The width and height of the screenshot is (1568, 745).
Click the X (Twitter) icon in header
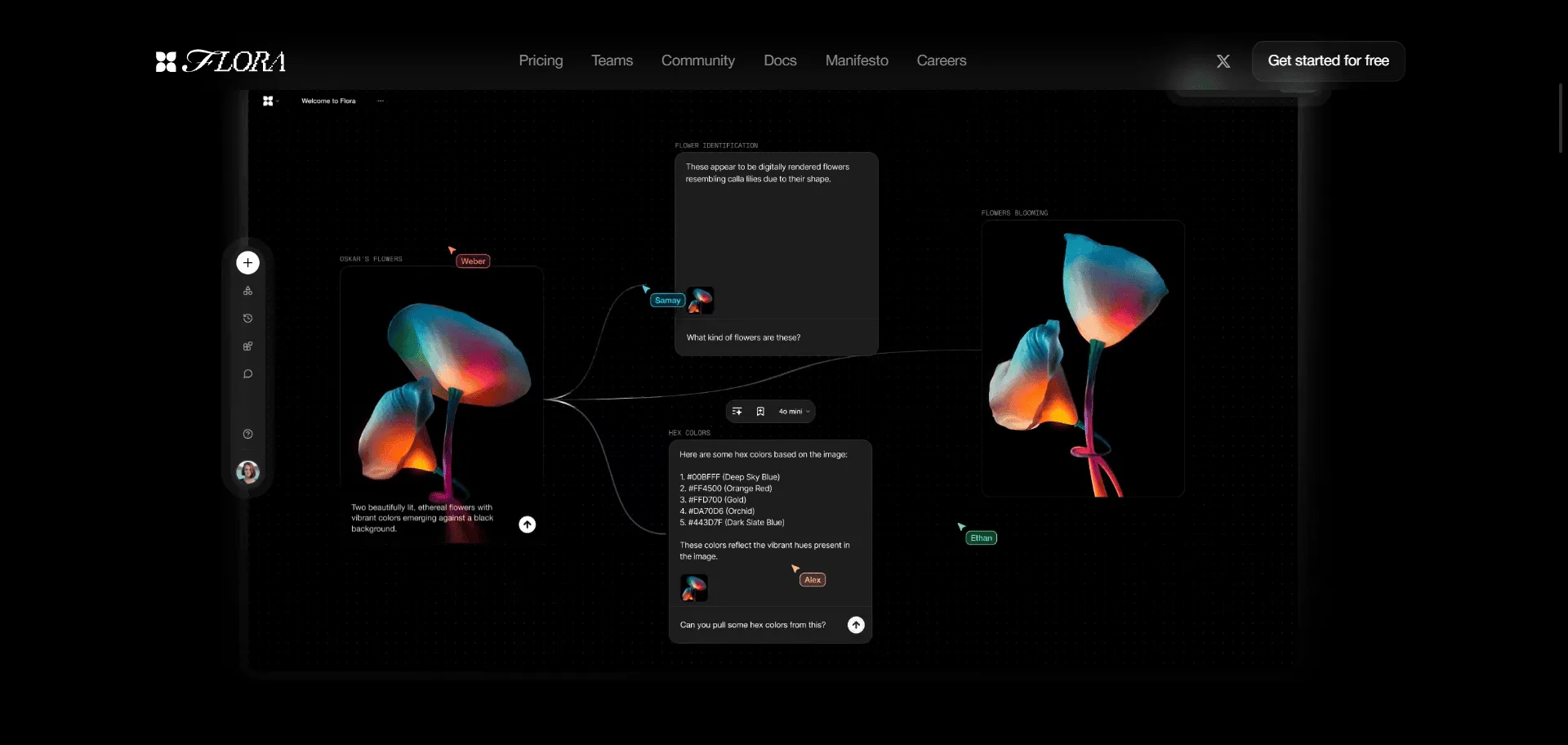point(1223,60)
